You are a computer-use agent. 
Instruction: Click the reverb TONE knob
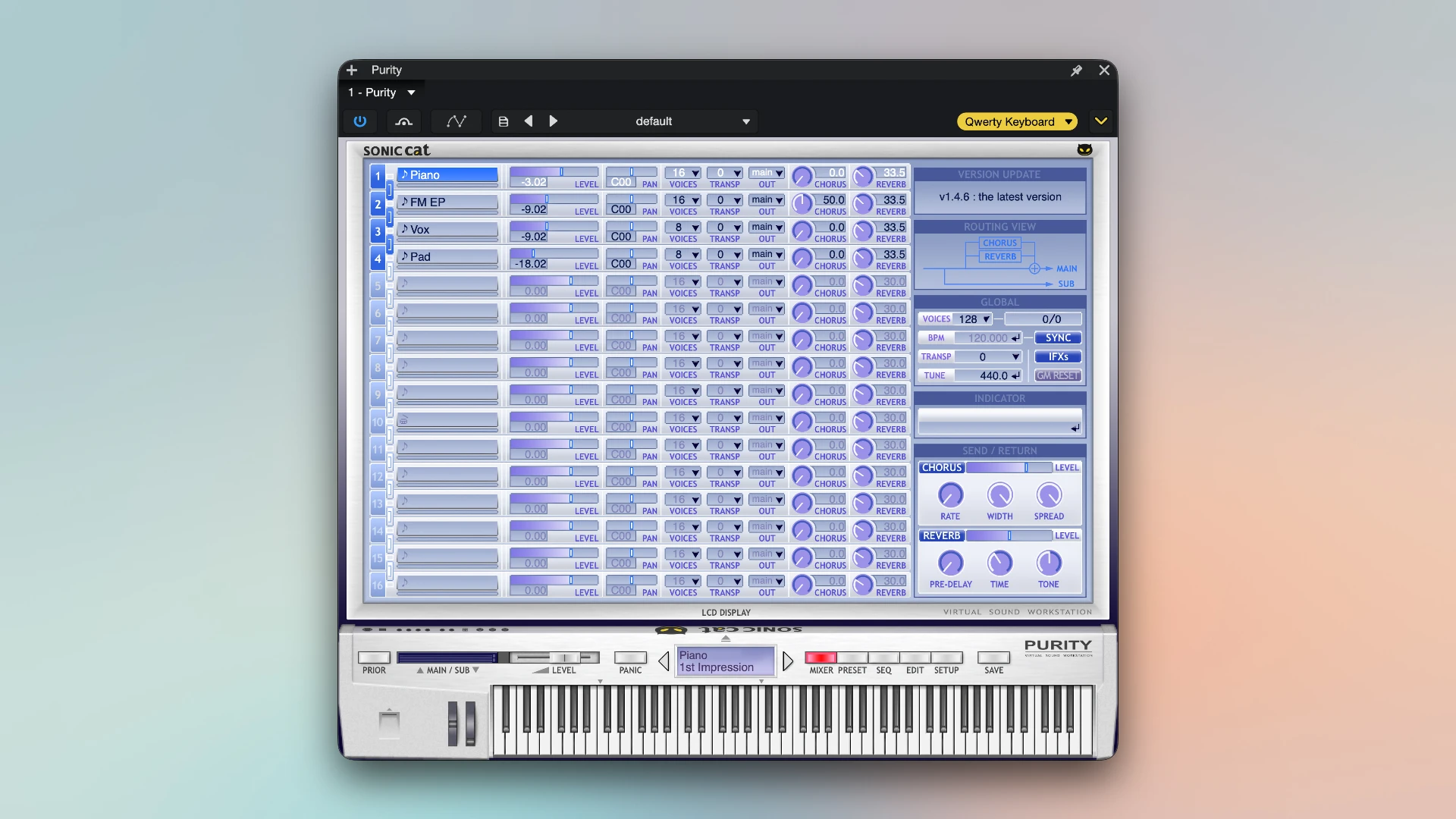pos(1049,563)
